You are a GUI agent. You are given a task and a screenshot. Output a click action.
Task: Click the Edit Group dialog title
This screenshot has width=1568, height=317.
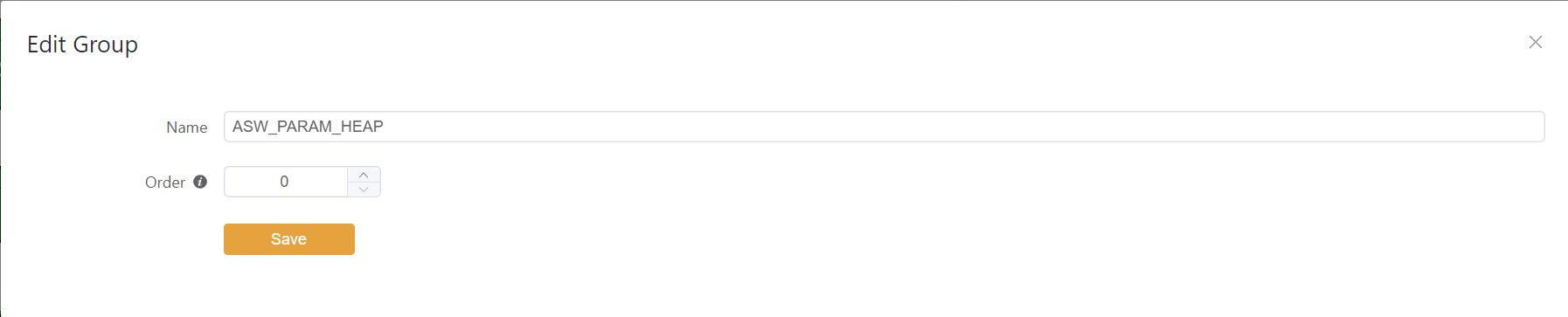click(x=82, y=45)
